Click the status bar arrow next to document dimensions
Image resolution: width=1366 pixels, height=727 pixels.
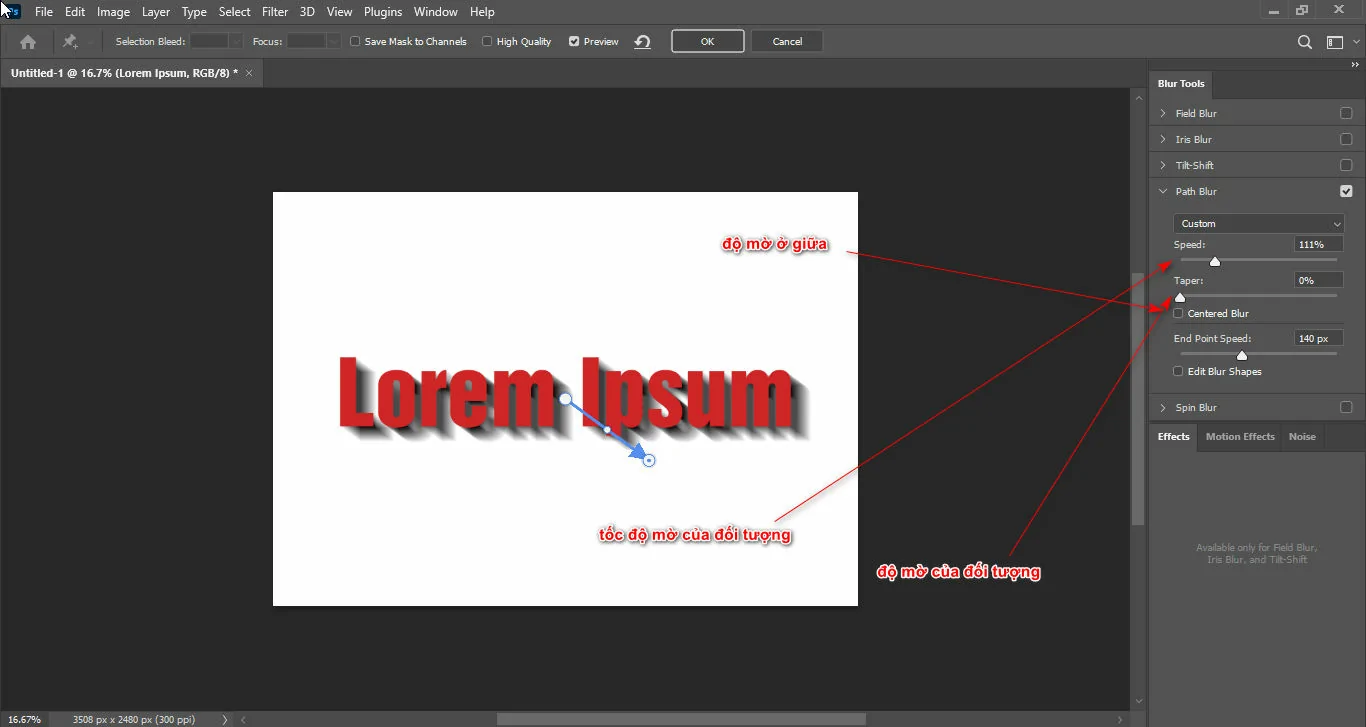click(224, 718)
